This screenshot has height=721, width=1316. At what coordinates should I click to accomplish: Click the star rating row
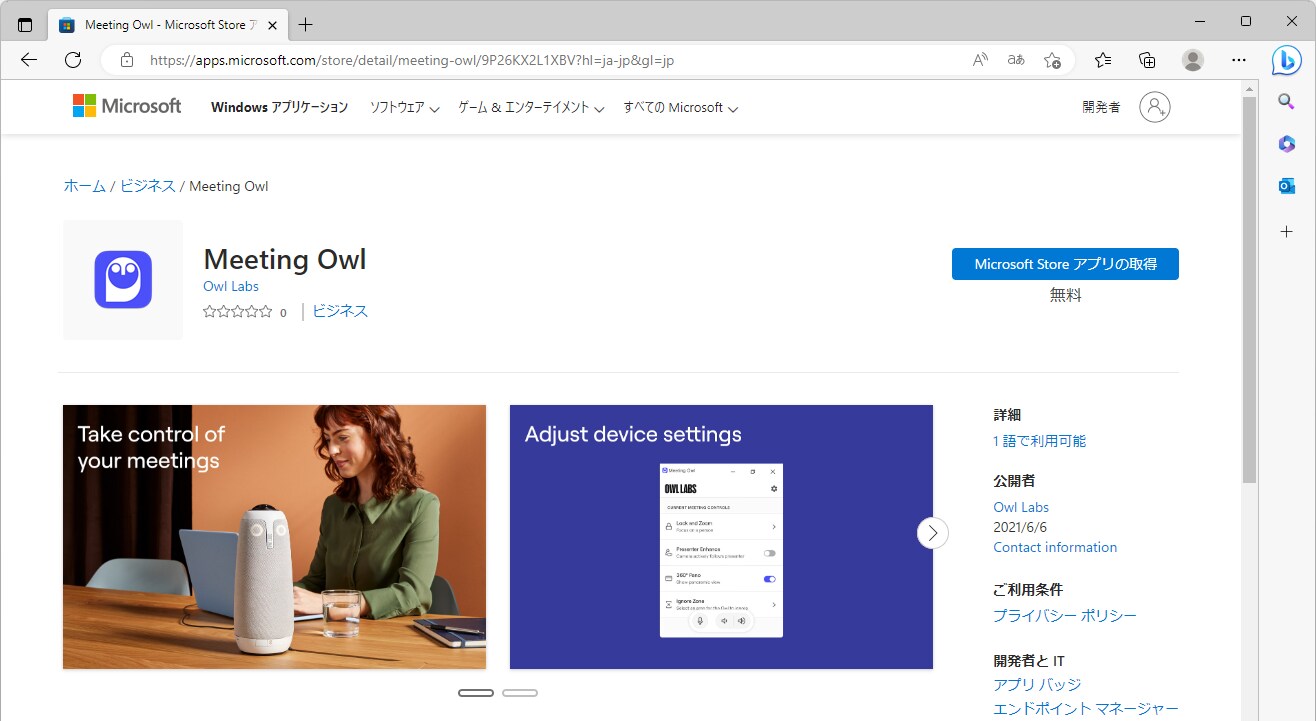[238, 312]
